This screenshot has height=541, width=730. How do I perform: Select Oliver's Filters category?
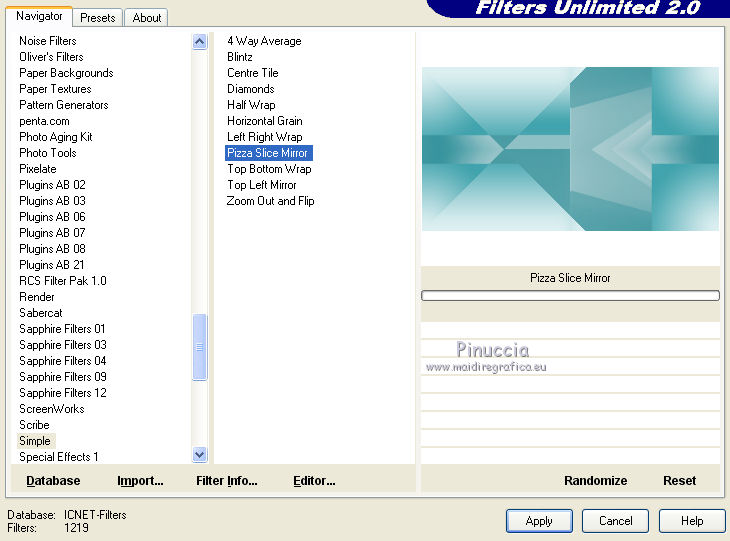(51, 57)
